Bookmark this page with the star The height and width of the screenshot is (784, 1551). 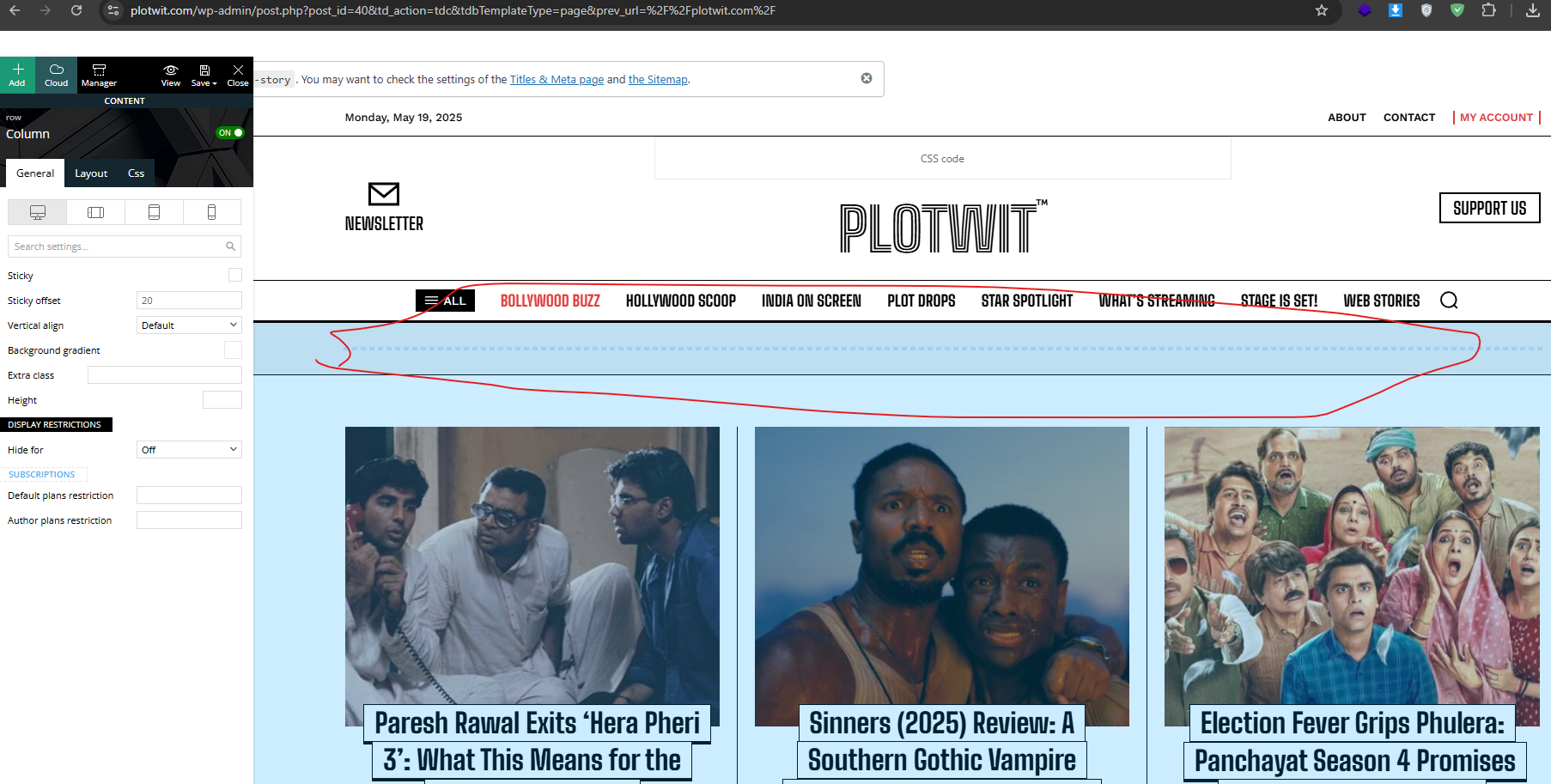(1322, 10)
